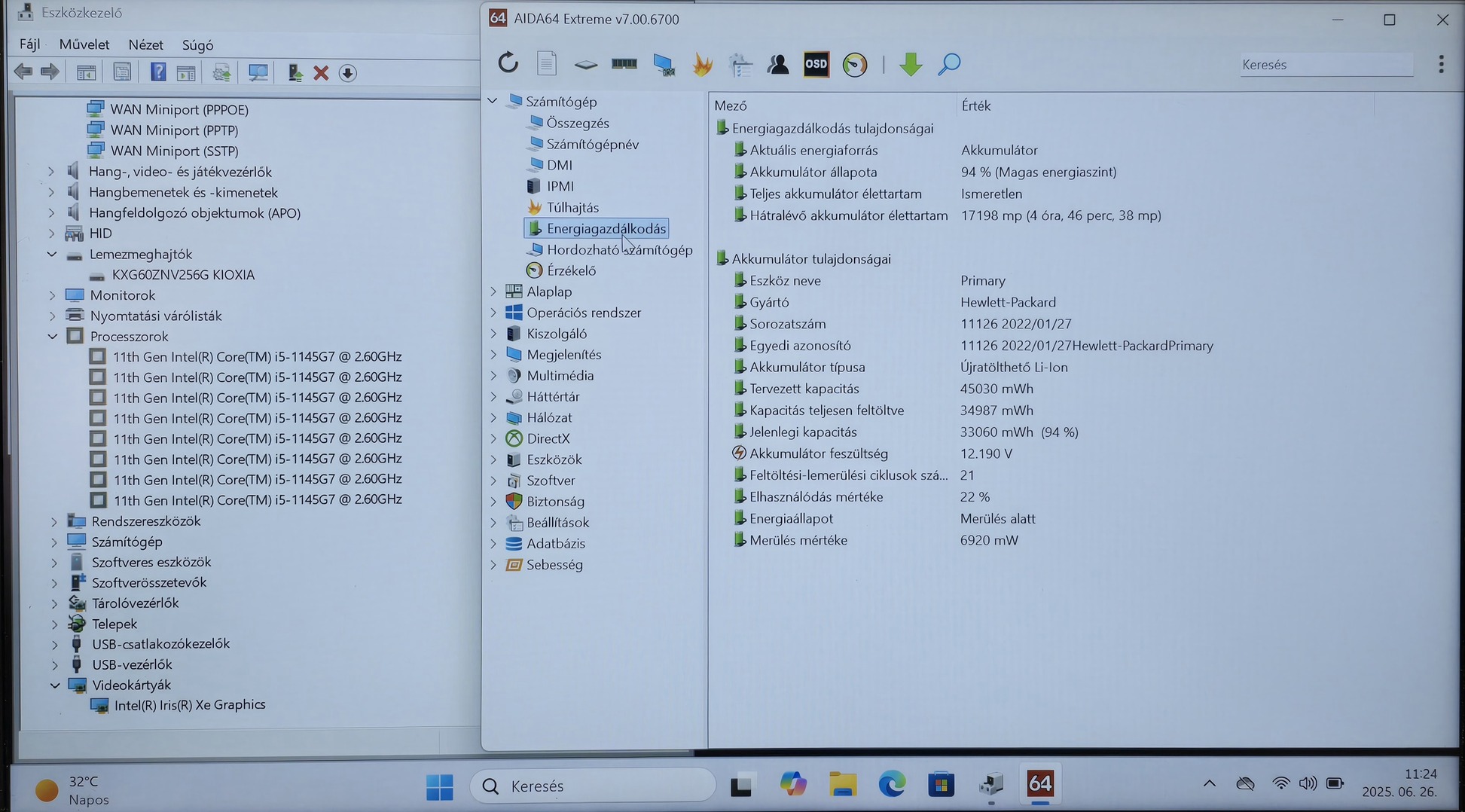Viewport: 1465px width, 812px height.
Task: Select Túlhajtás in the AIDA64 tree
Action: pos(572,207)
